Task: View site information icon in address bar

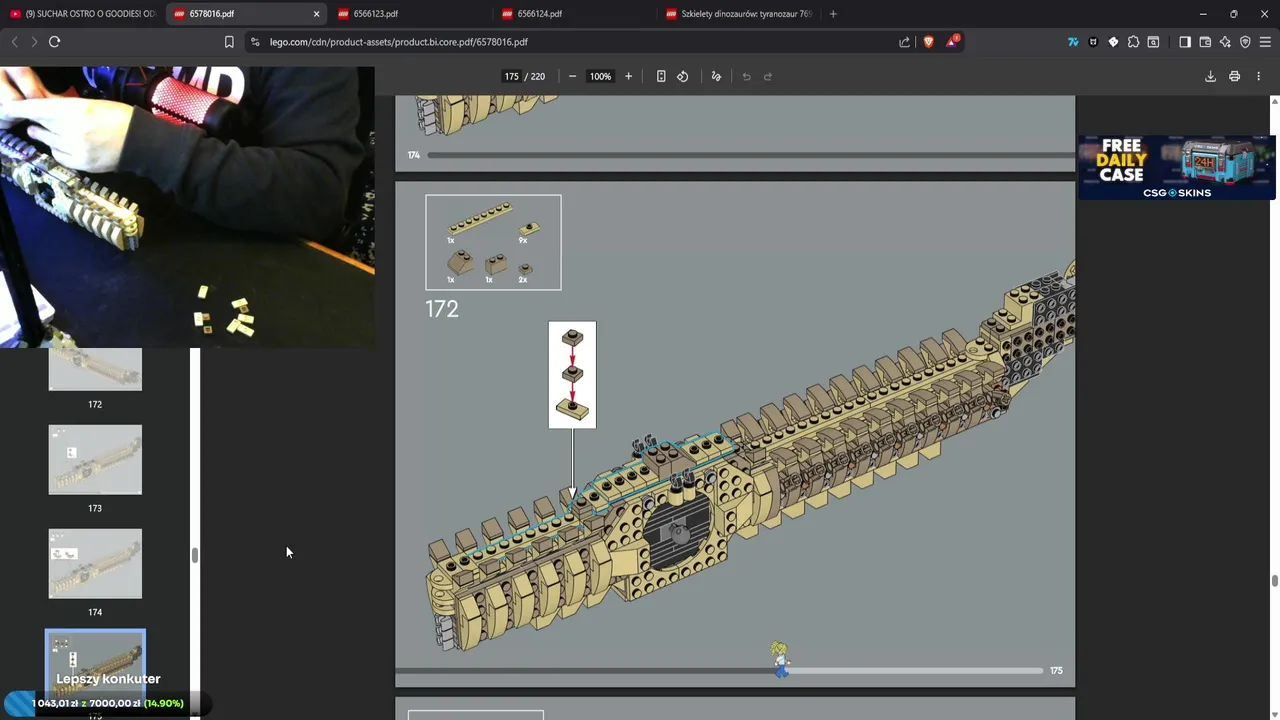Action: point(255,42)
